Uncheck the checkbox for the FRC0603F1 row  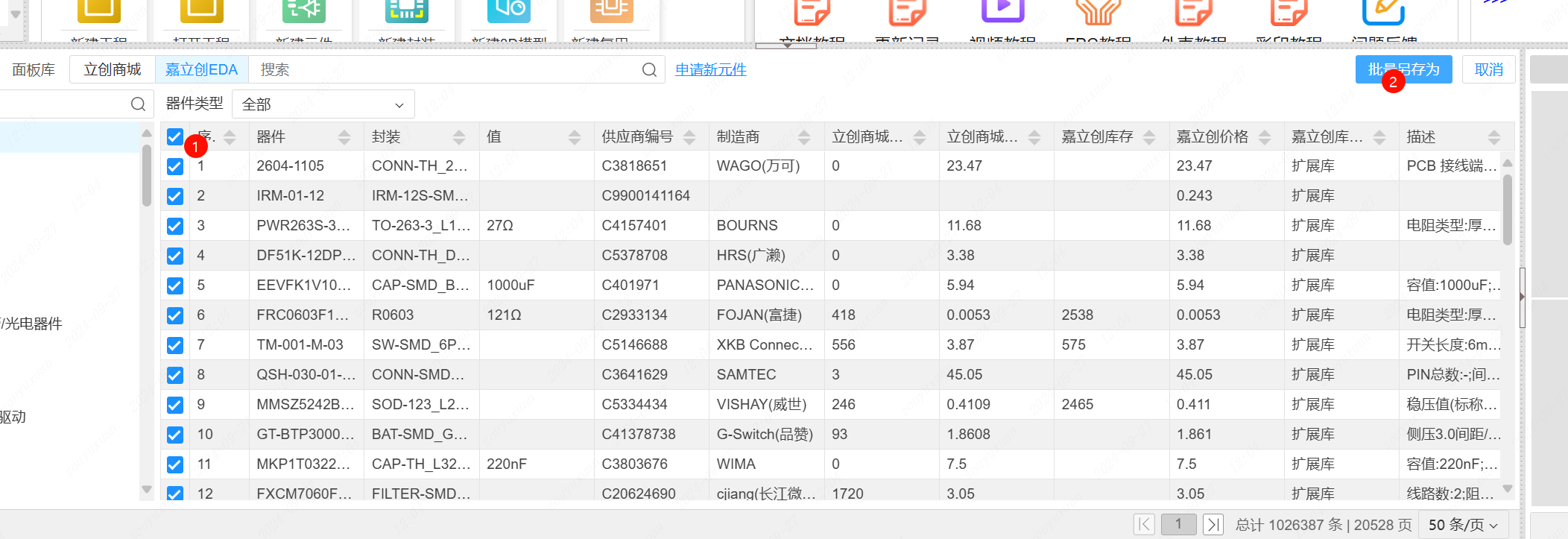(x=174, y=315)
